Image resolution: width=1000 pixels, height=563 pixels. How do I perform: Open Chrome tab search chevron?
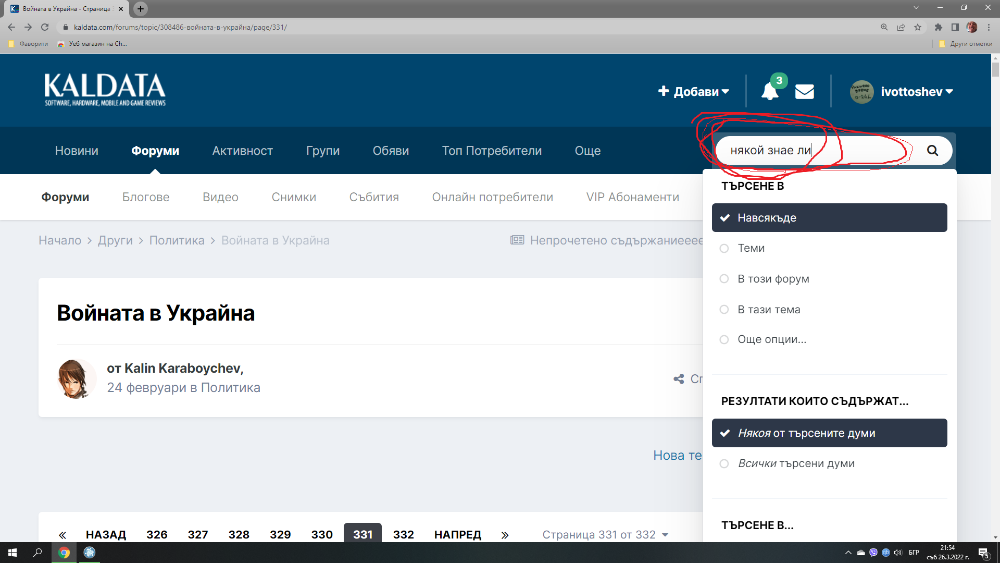(x=916, y=8)
